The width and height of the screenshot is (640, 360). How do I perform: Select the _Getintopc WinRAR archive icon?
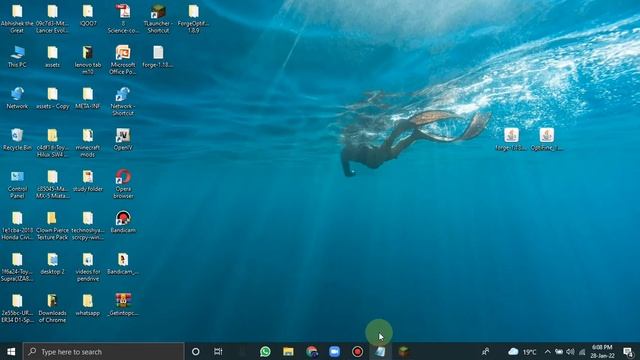coord(123,304)
